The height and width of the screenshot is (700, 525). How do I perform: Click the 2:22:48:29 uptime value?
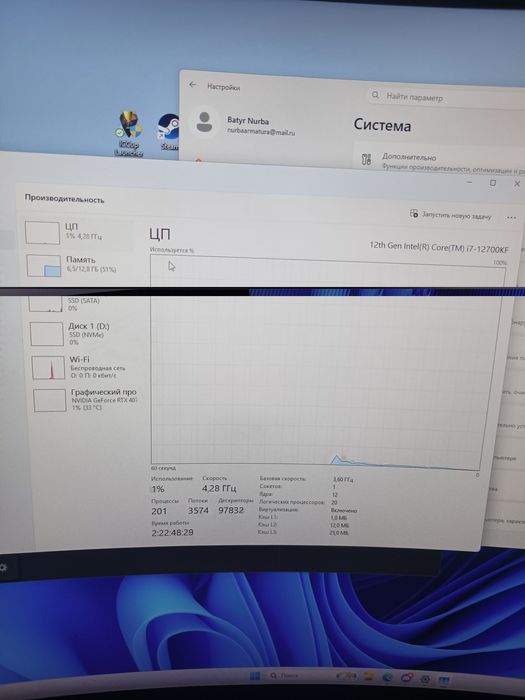pyautogui.click(x=172, y=532)
